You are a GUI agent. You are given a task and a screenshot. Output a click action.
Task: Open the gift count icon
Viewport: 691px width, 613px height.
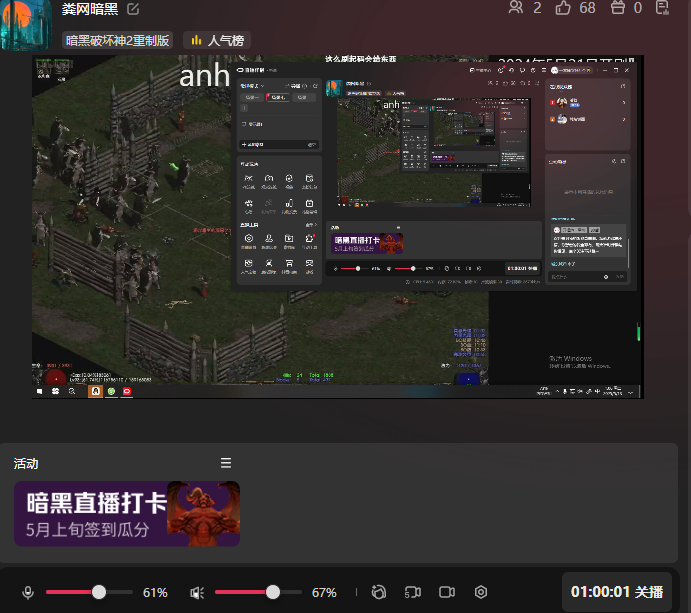point(618,7)
